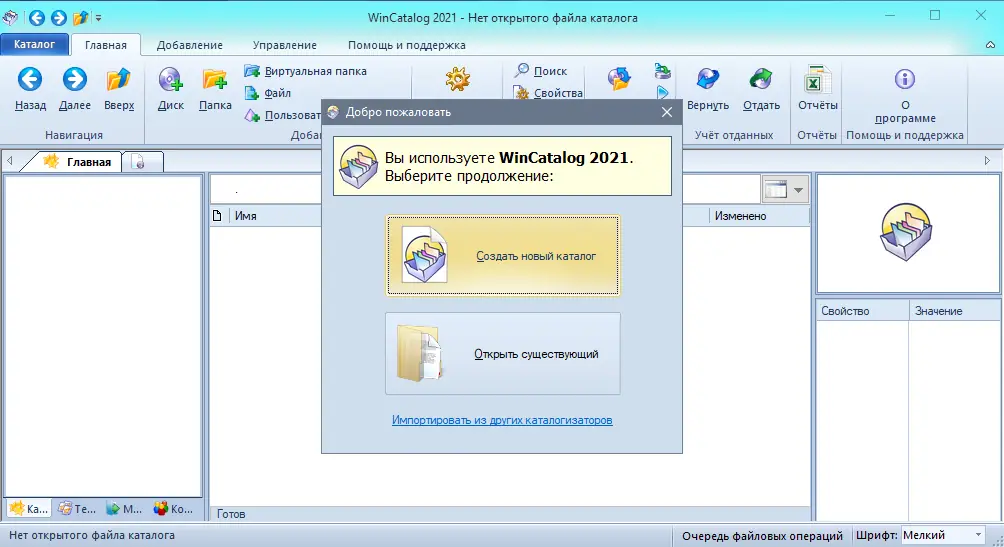Screen dimensions: 1004x547
Task: Click the small disk-arrow icon in ribbon
Action: pos(662,70)
